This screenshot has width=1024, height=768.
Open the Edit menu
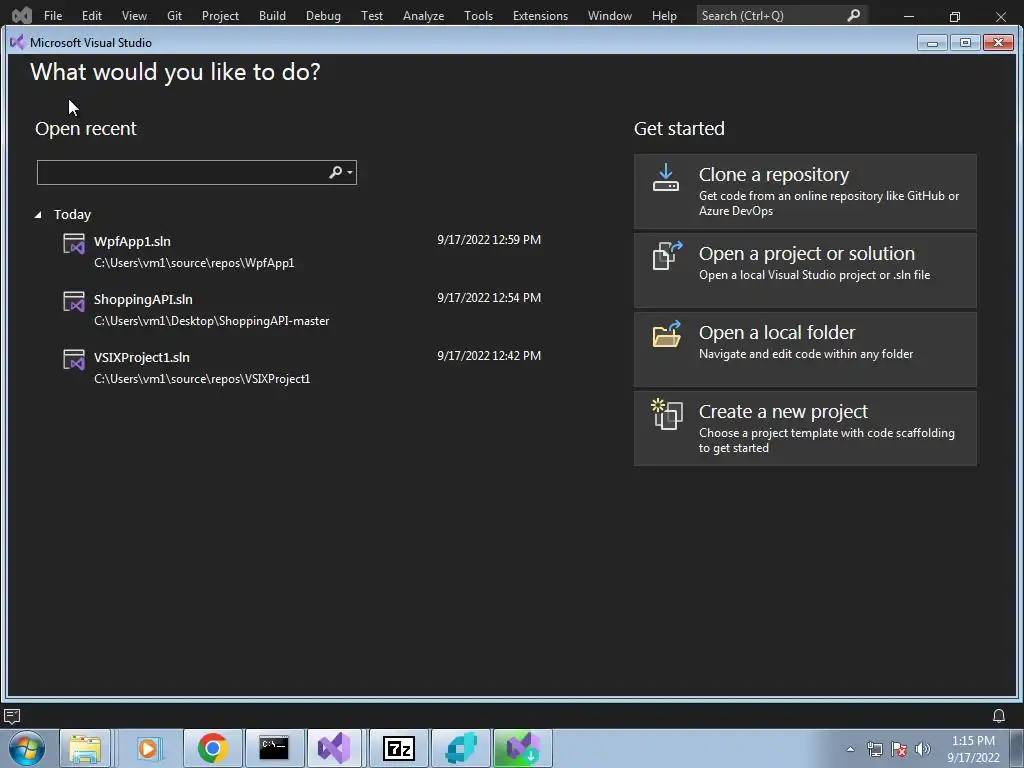pos(91,15)
